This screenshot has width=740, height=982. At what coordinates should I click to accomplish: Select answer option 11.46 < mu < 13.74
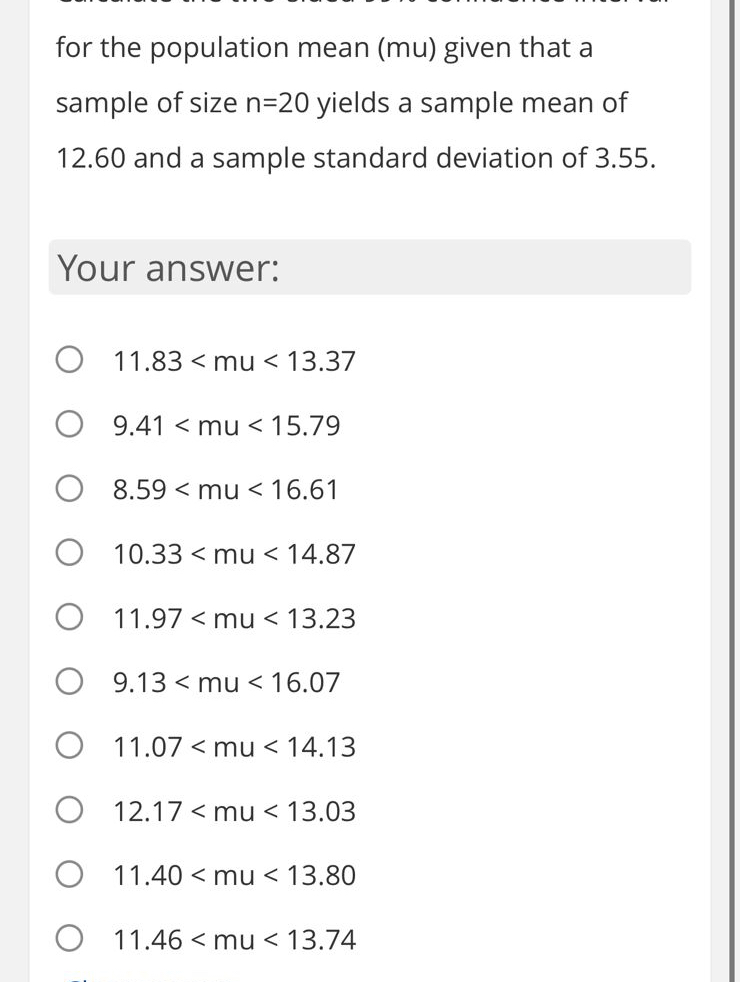click(x=234, y=939)
